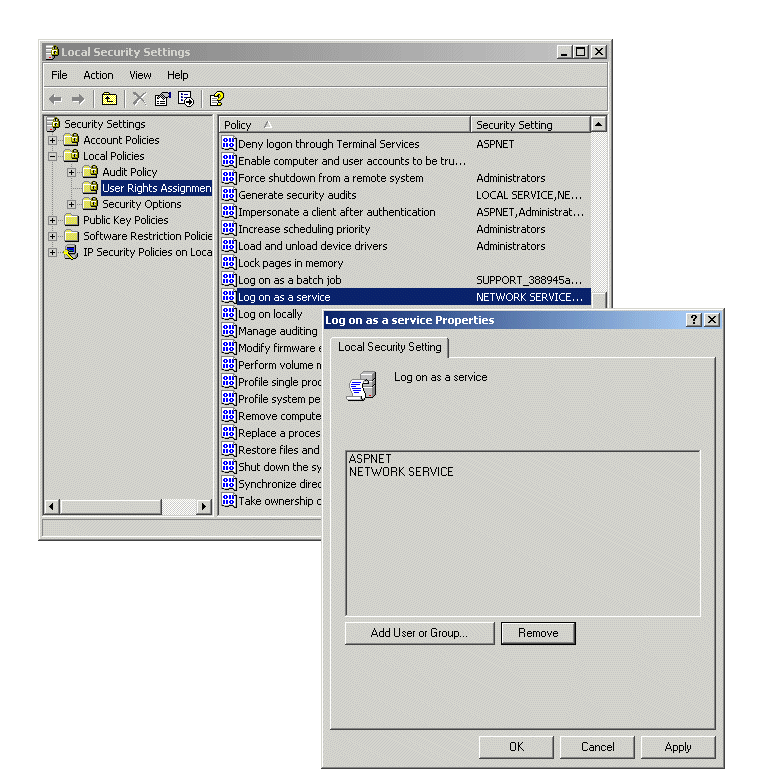776x784 pixels.
Task: Click OK in the properties dialog
Action: (516, 747)
